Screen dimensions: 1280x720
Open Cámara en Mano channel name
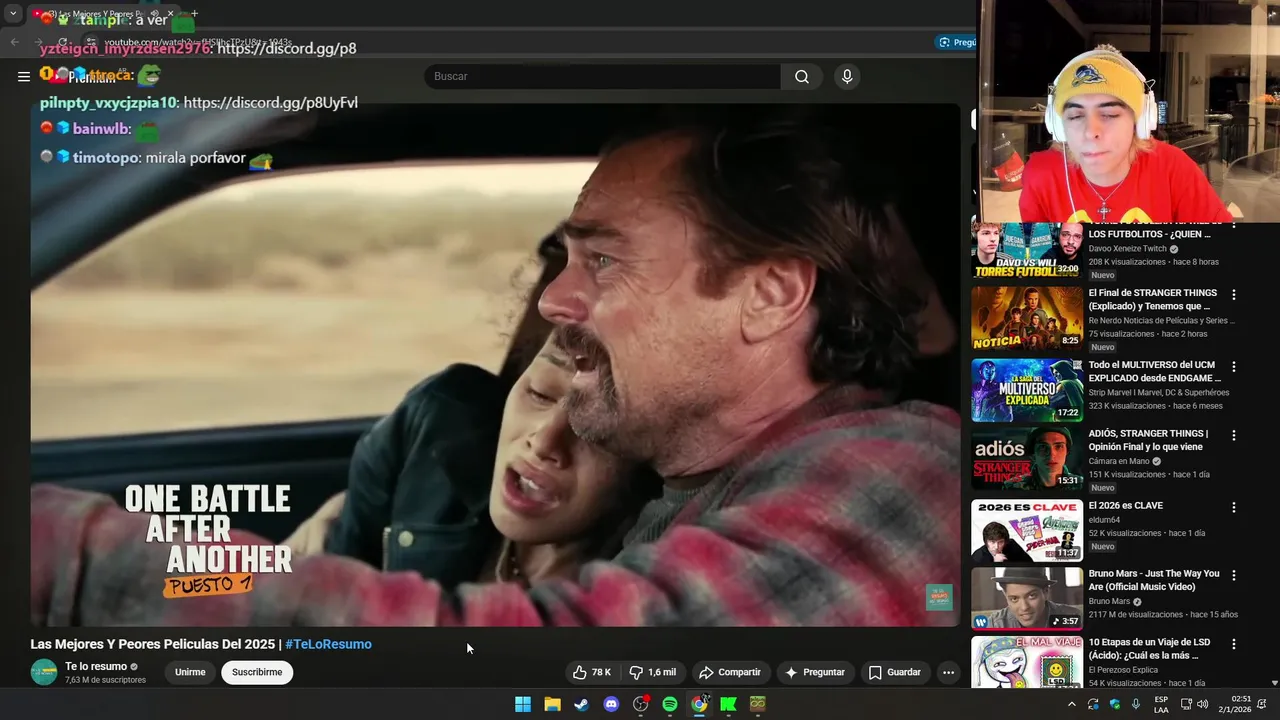click(1119, 461)
